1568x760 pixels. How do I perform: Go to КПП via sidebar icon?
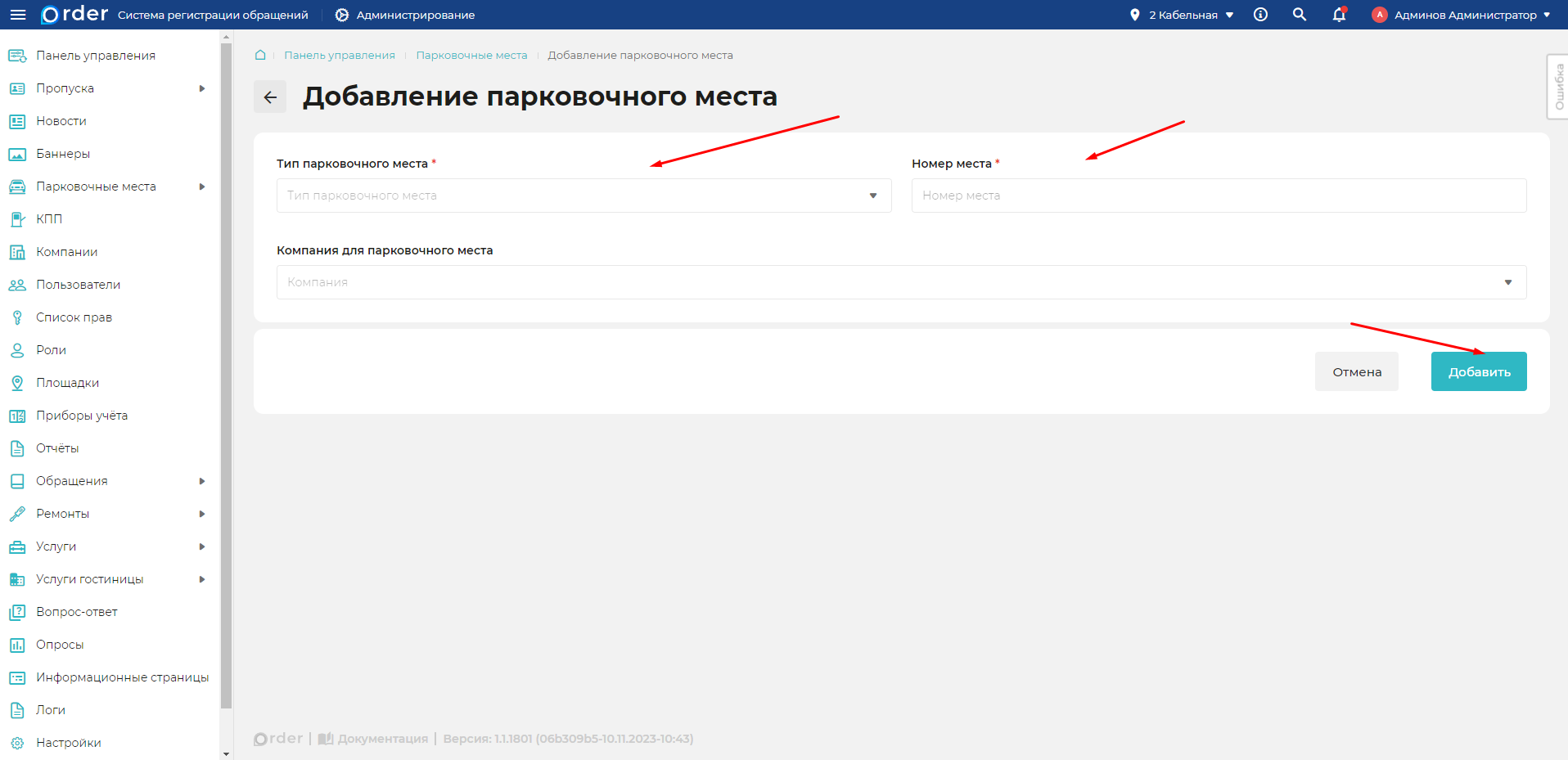coord(51,218)
